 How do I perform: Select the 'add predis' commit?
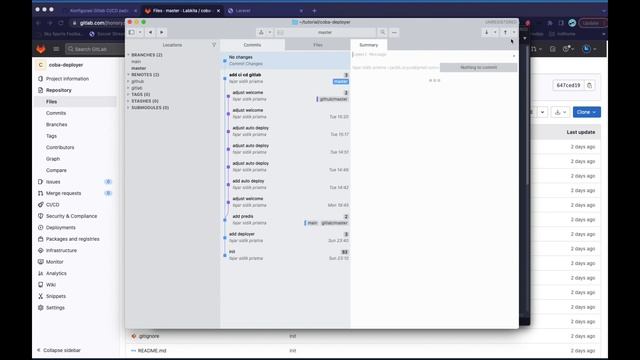point(285,220)
